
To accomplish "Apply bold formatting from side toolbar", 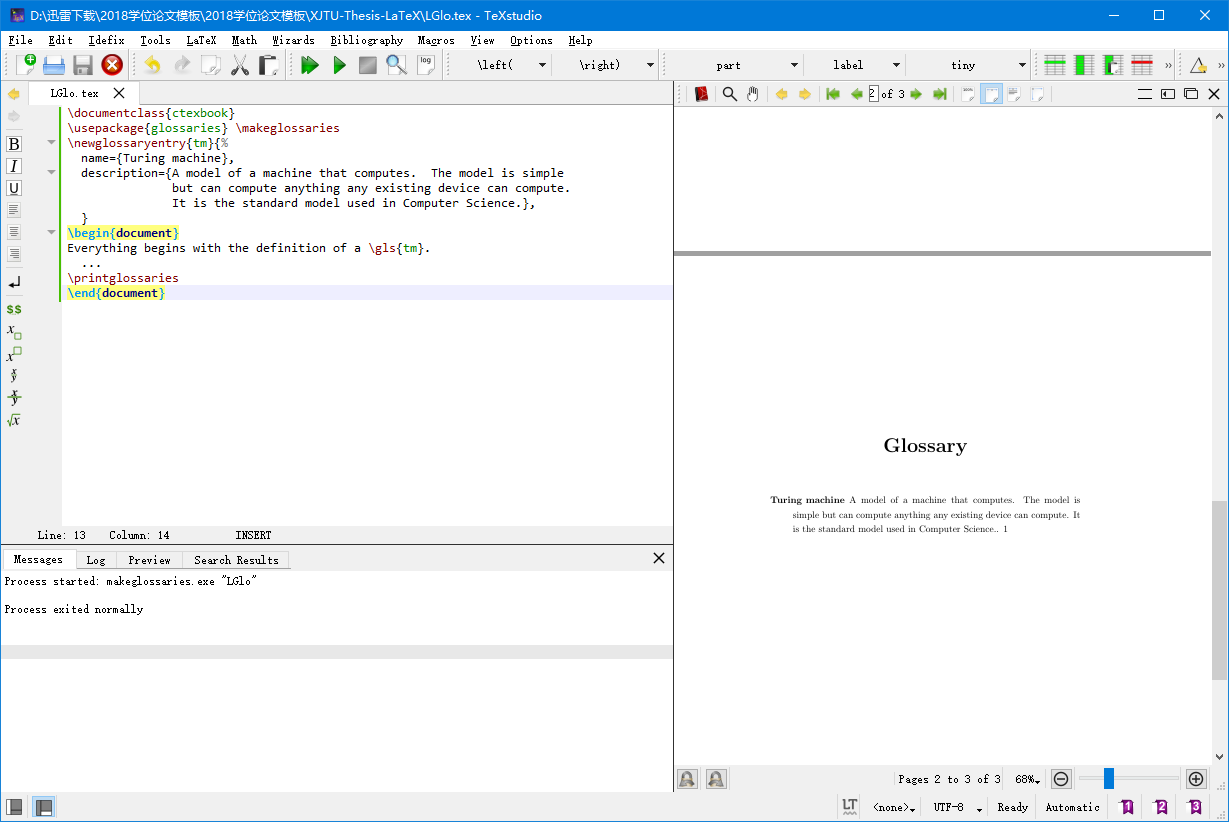I will tap(14, 144).
